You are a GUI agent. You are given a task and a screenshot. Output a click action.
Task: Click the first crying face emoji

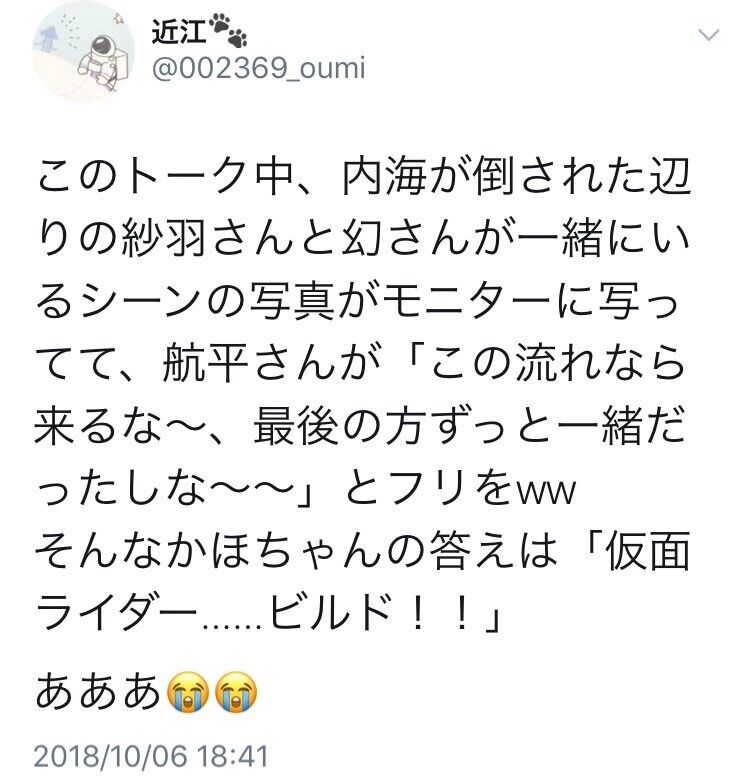tap(188, 691)
